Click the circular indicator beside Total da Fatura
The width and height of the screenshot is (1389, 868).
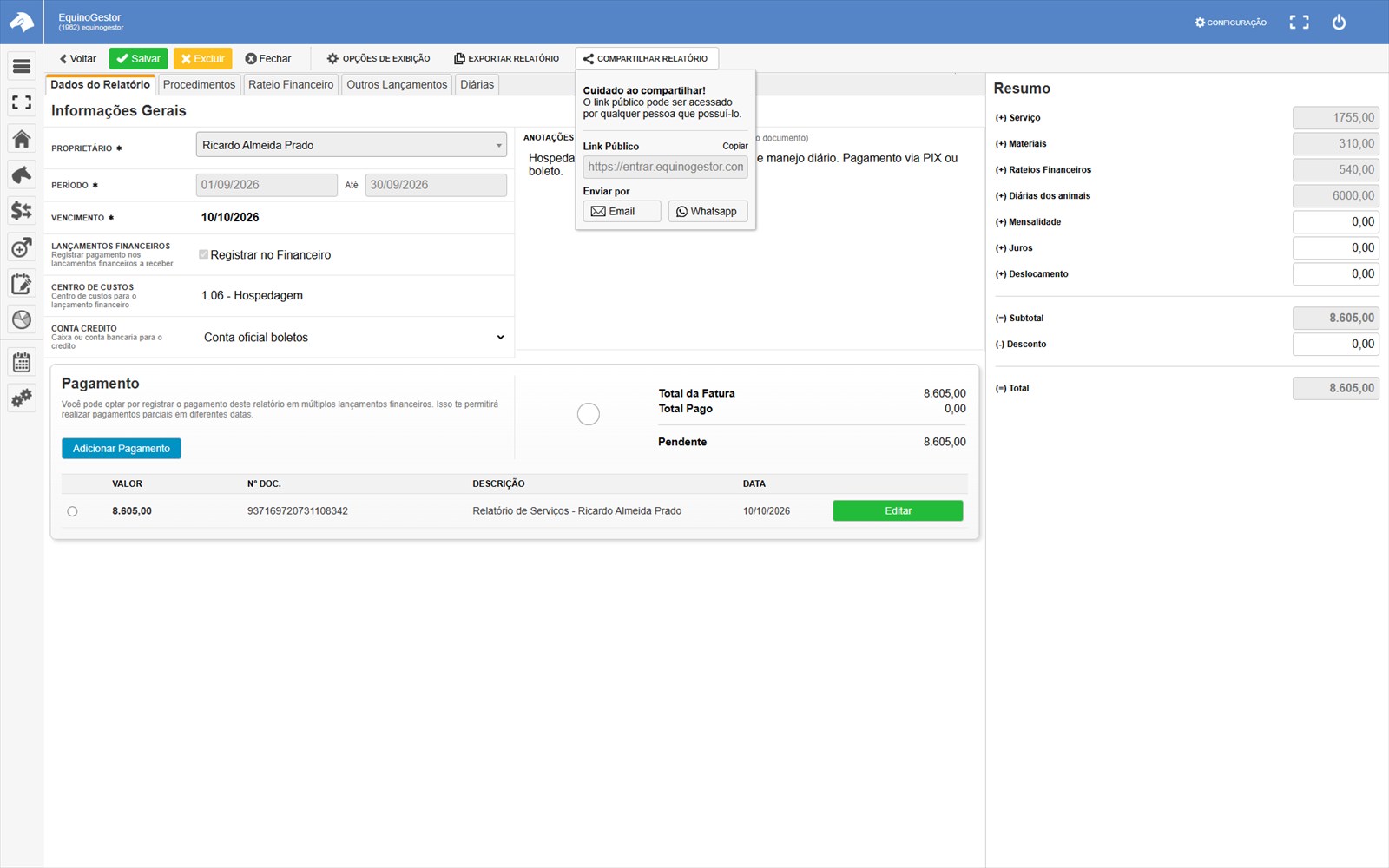pyautogui.click(x=589, y=414)
